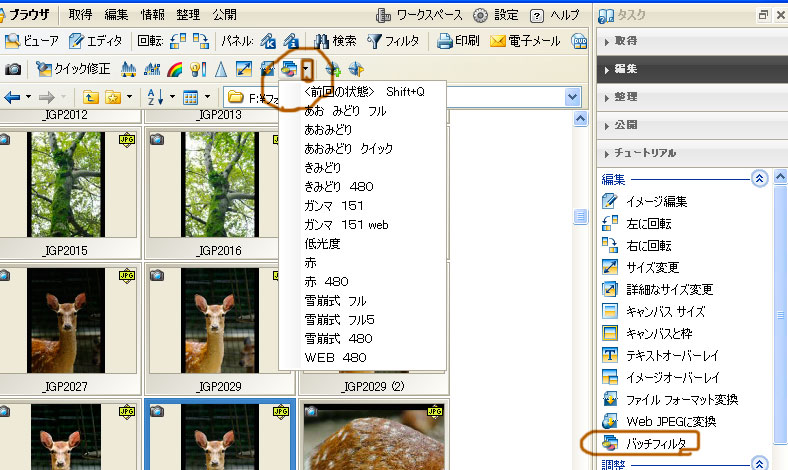Click イメージ編集 in task pane
This screenshot has width=788, height=470.
[x=645, y=202]
